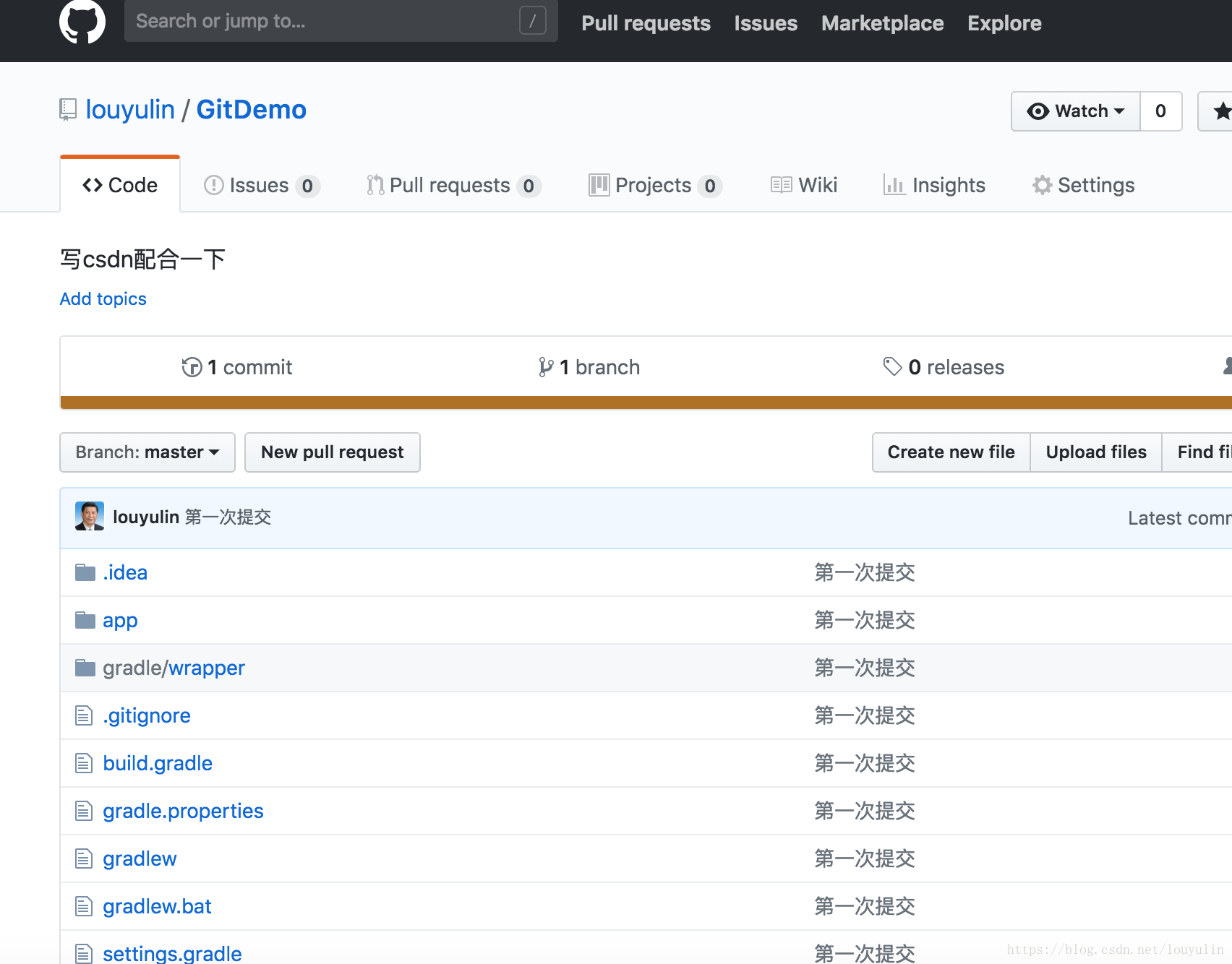Click the .idea folder icon
Screen dimensions: 1232x964
point(85,572)
